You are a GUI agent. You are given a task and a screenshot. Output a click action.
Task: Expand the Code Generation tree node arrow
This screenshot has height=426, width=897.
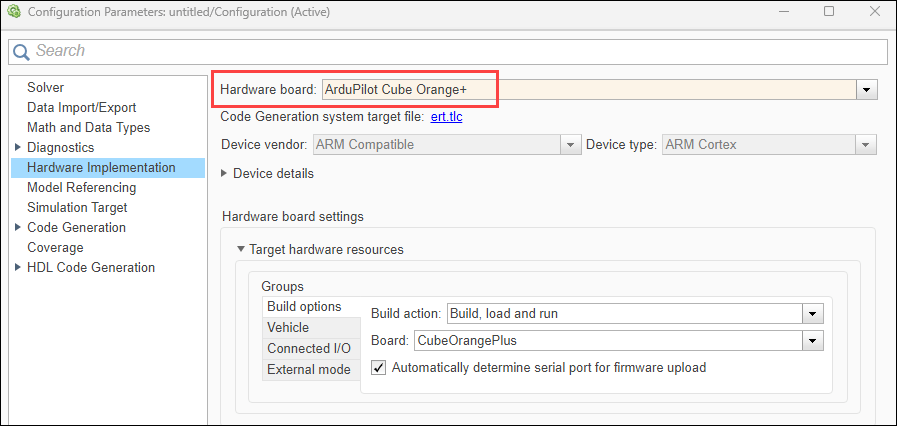[19, 228]
